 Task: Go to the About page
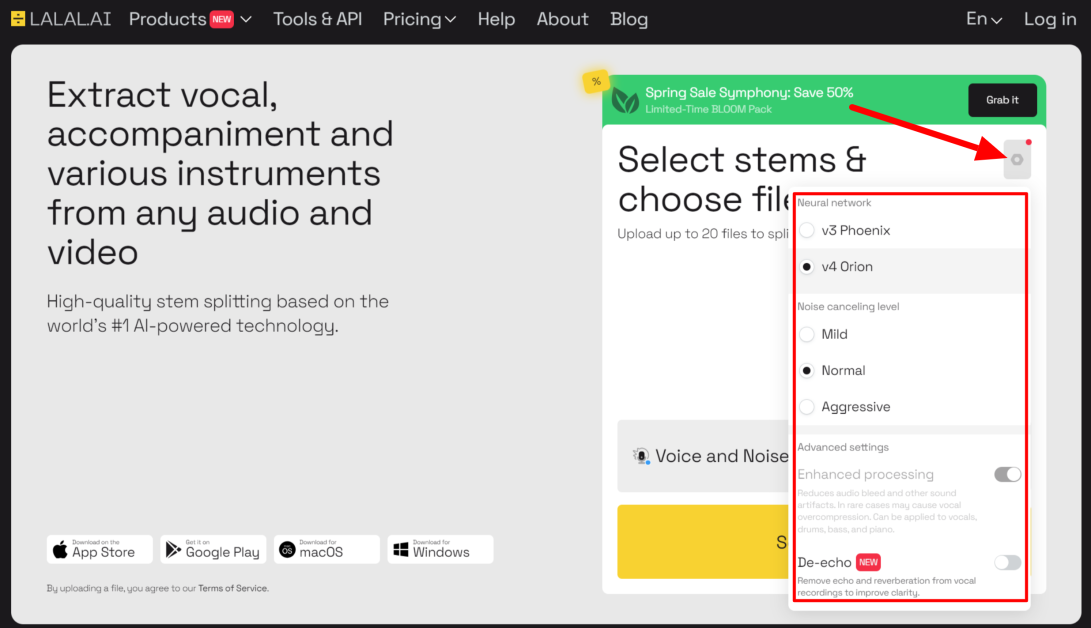coord(562,19)
